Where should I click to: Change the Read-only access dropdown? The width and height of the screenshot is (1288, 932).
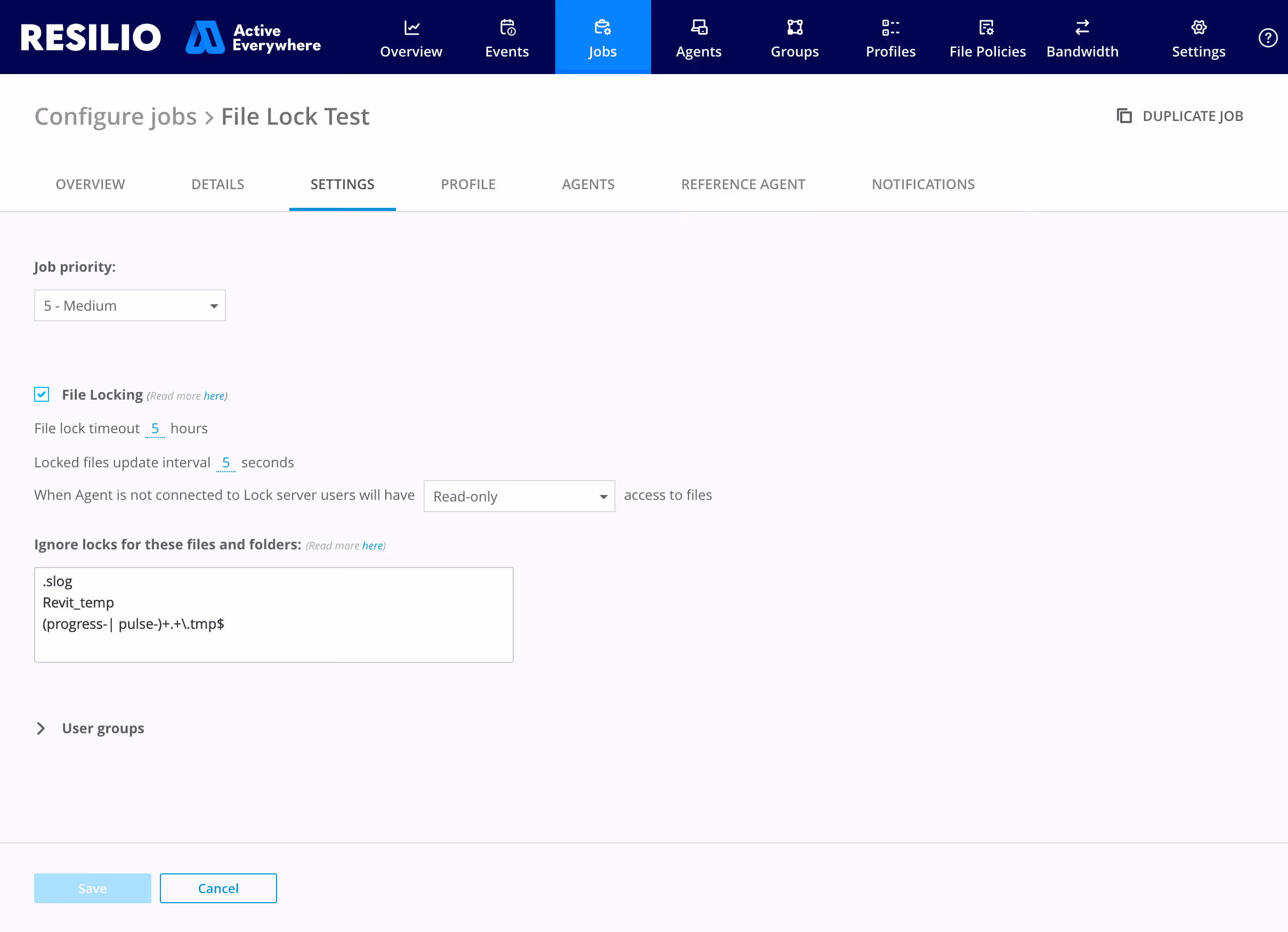click(519, 496)
